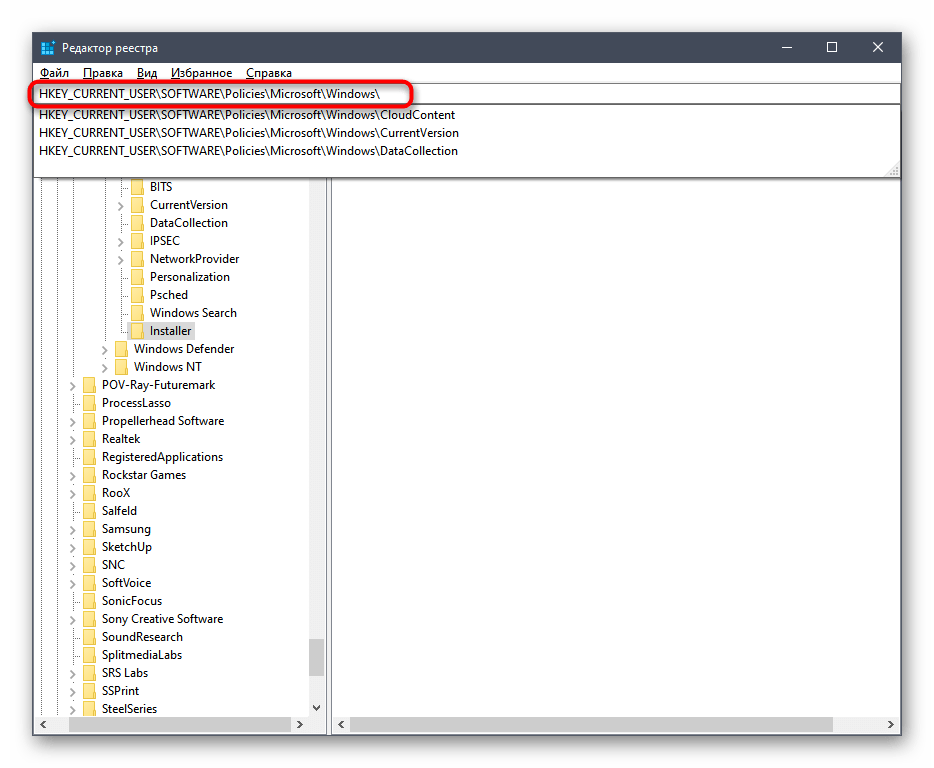934x768 pixels.
Task: Open the Справка menu
Action: (x=268, y=73)
